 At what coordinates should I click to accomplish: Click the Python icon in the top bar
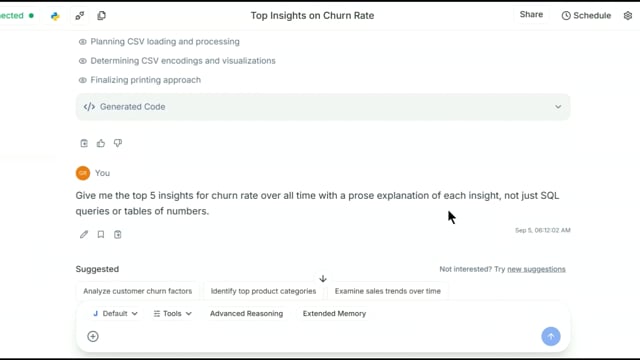55,16
